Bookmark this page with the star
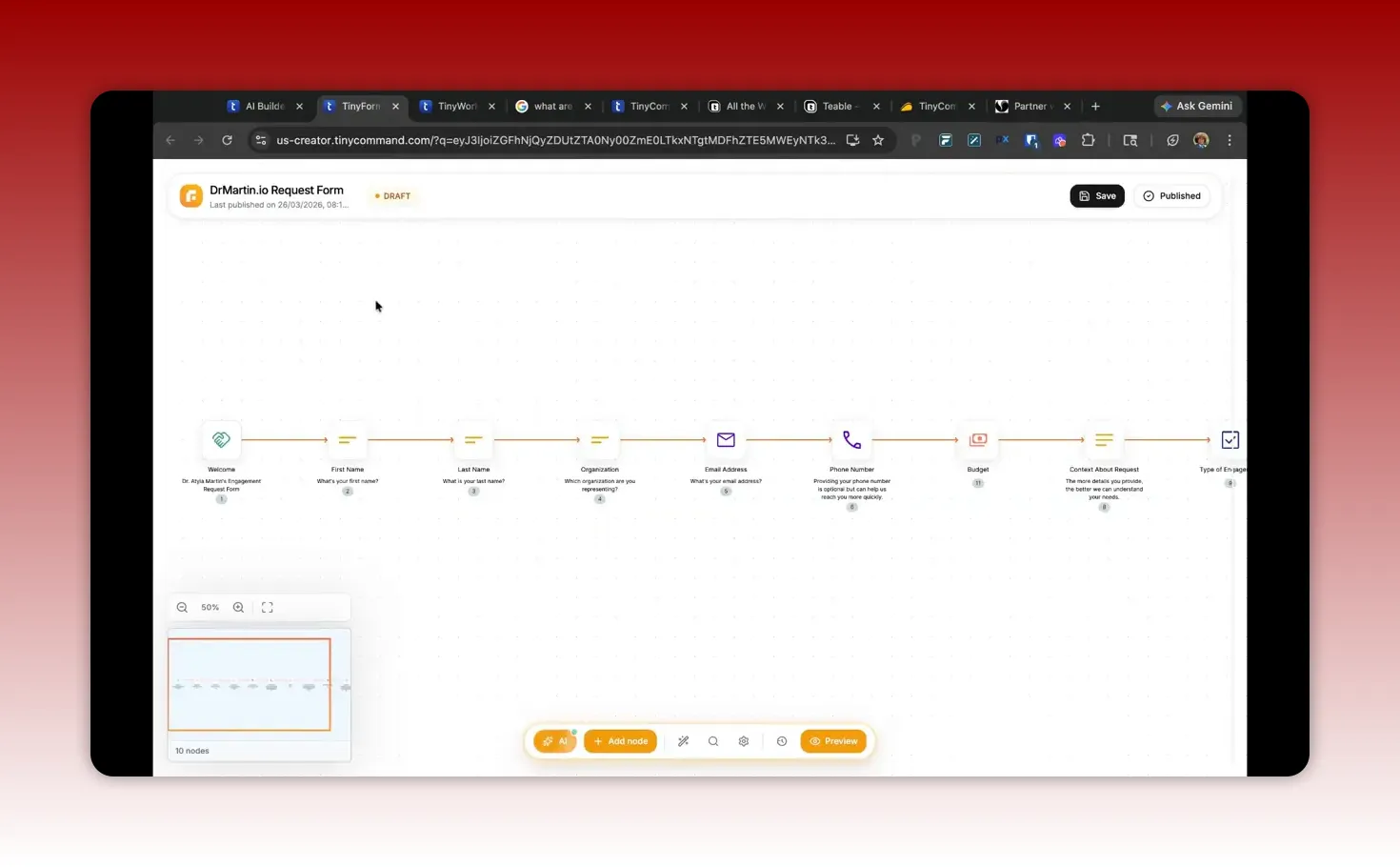The height and width of the screenshot is (867, 1400). [x=878, y=140]
